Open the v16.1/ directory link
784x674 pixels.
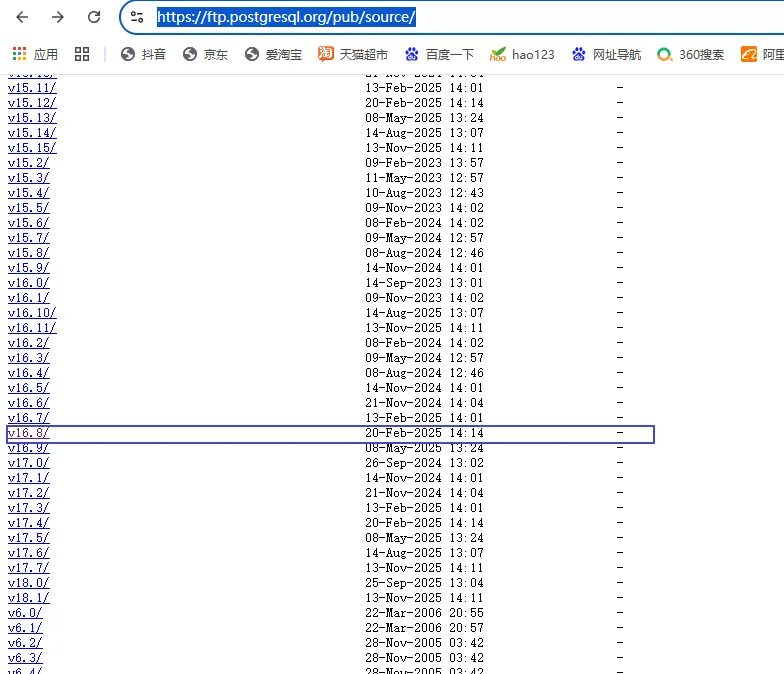(x=28, y=298)
